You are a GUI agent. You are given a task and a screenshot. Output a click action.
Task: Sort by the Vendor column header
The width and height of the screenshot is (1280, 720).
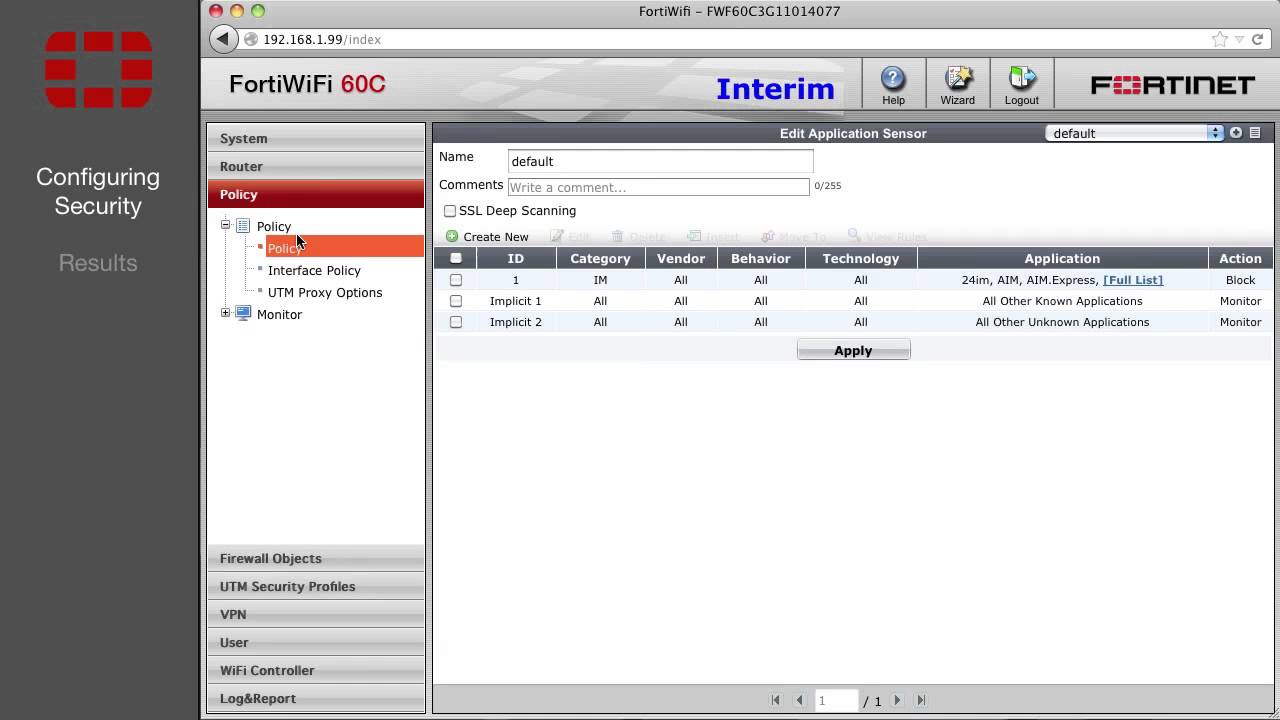[x=681, y=258]
